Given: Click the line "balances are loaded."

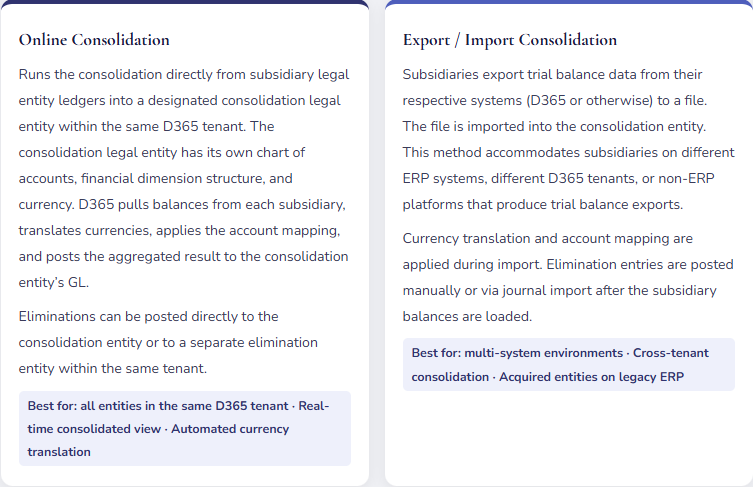Looking at the screenshot, I should (x=467, y=316).
